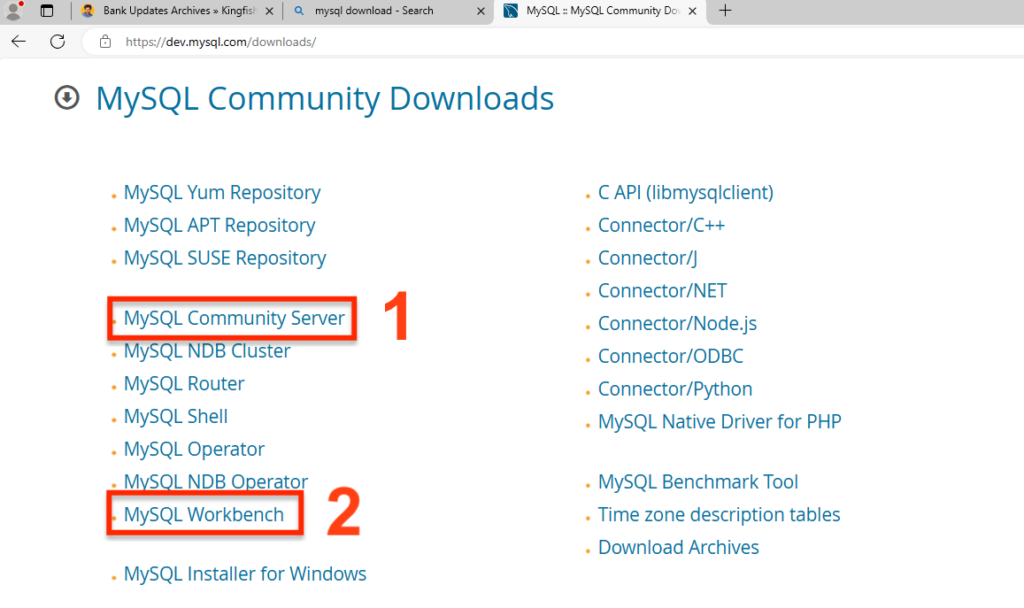1024x608 pixels.
Task: Open Connector/J link
Action: pos(648,258)
